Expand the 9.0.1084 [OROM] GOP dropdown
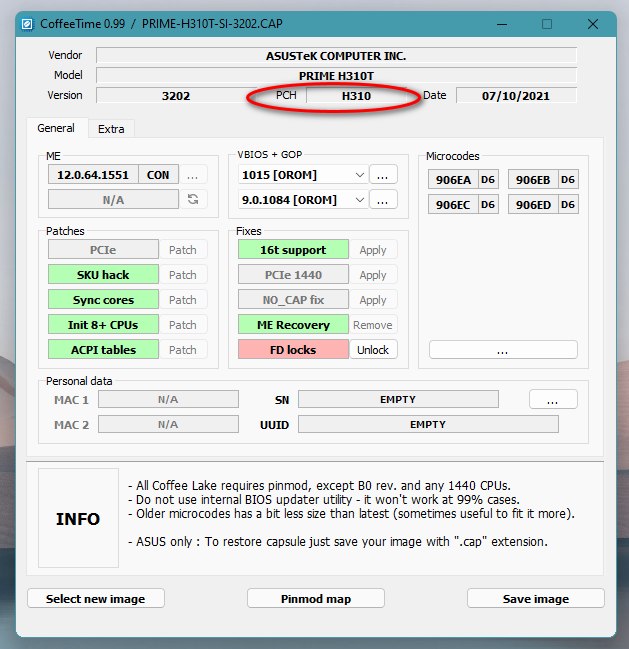Image resolution: width=629 pixels, height=649 pixels. [360, 200]
